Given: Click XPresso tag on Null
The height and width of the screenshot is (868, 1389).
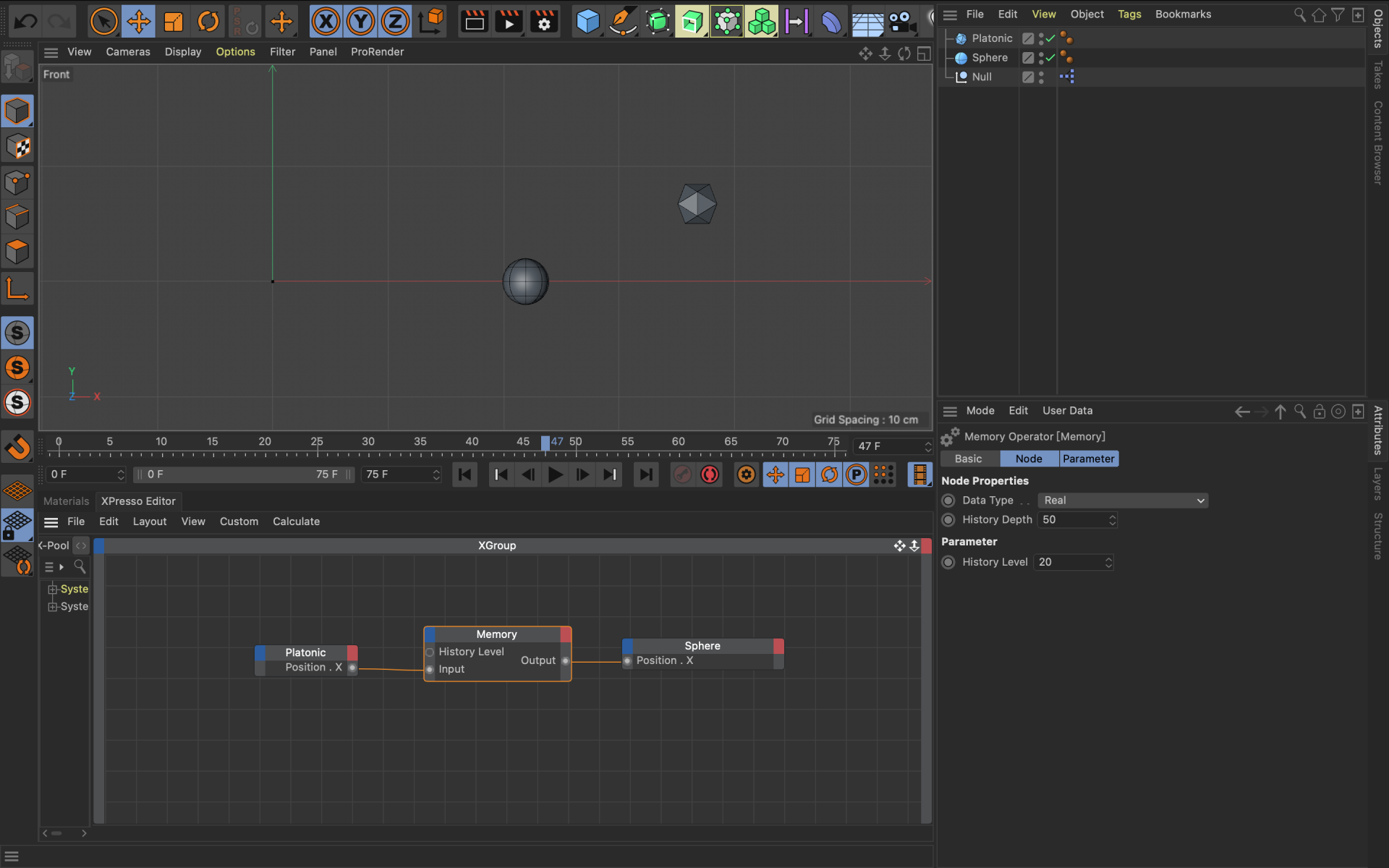Looking at the screenshot, I should click(x=1067, y=77).
